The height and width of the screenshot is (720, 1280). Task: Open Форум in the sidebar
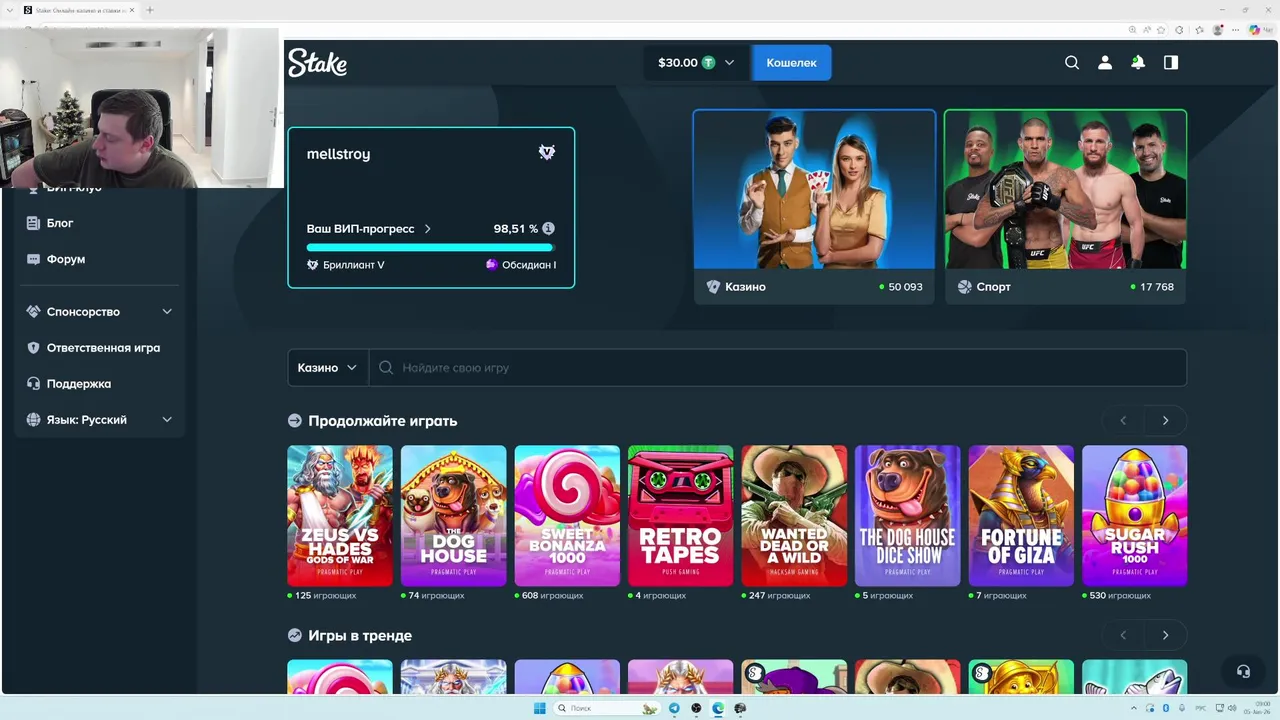pos(66,259)
